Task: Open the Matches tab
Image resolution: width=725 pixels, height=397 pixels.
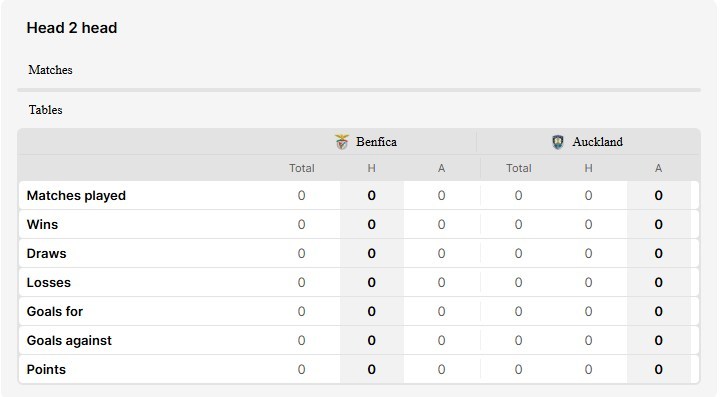Action: point(50,70)
